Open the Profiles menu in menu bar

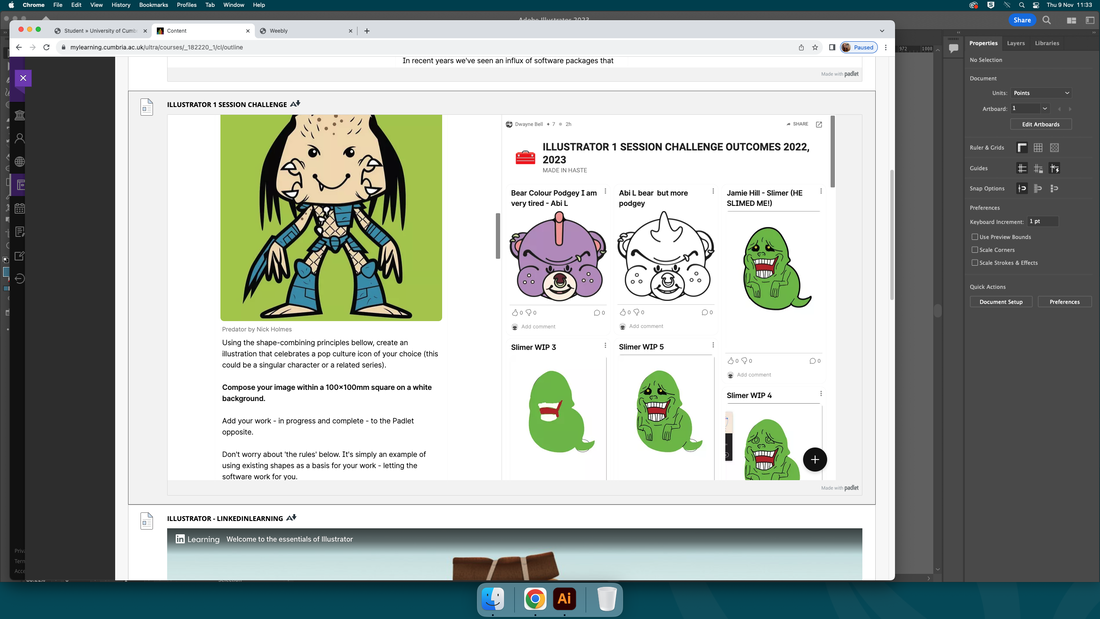[x=187, y=5]
